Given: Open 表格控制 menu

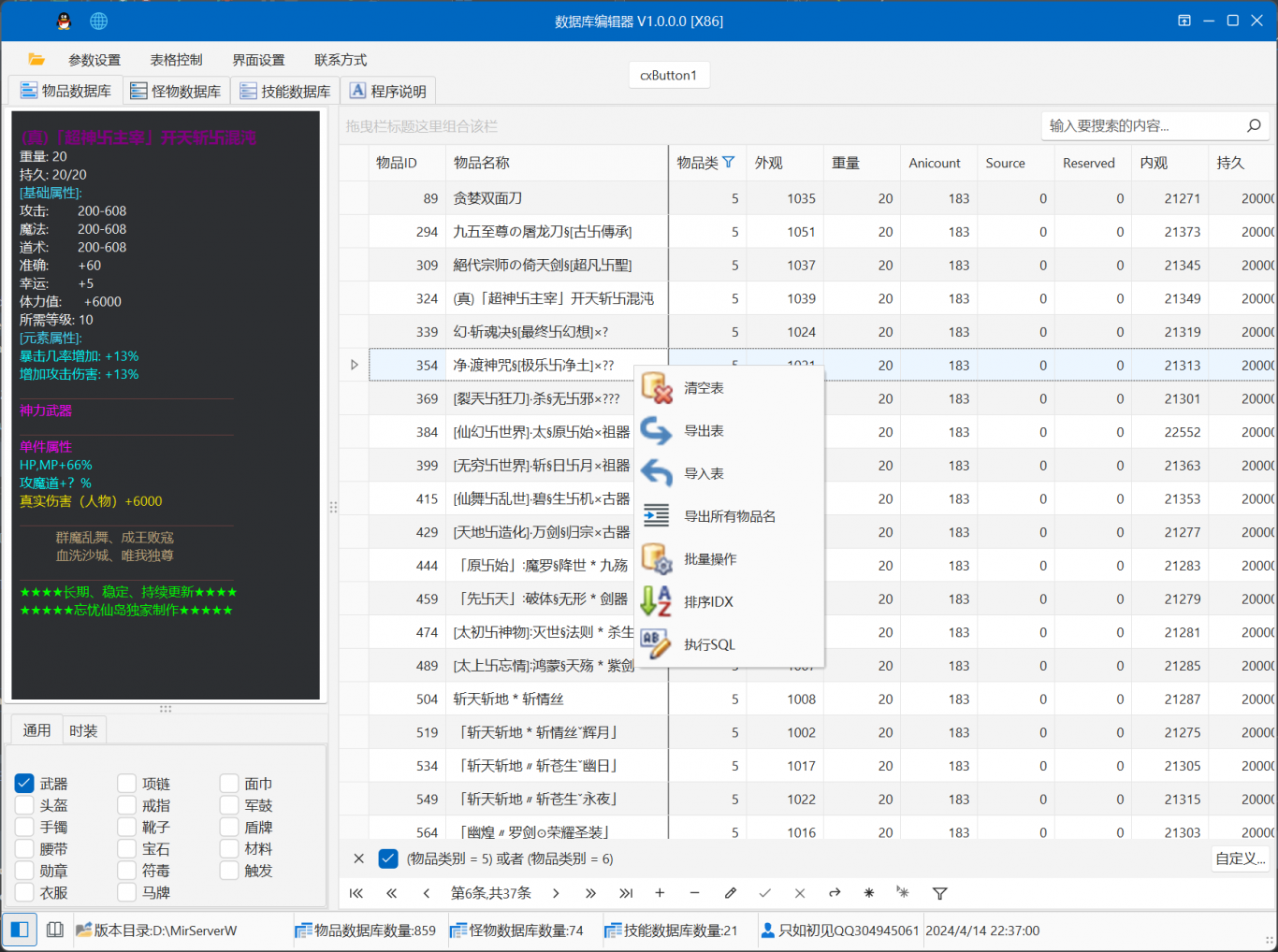Looking at the screenshot, I should (176, 60).
